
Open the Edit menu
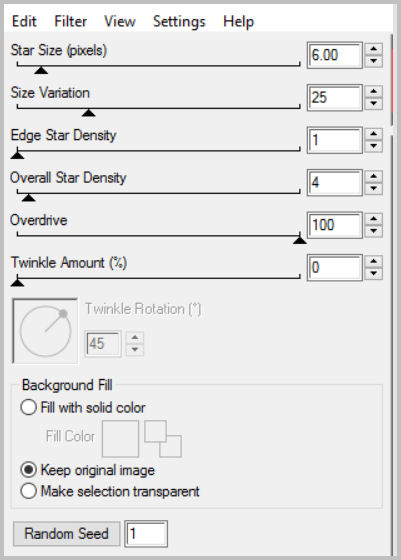[x=24, y=21]
